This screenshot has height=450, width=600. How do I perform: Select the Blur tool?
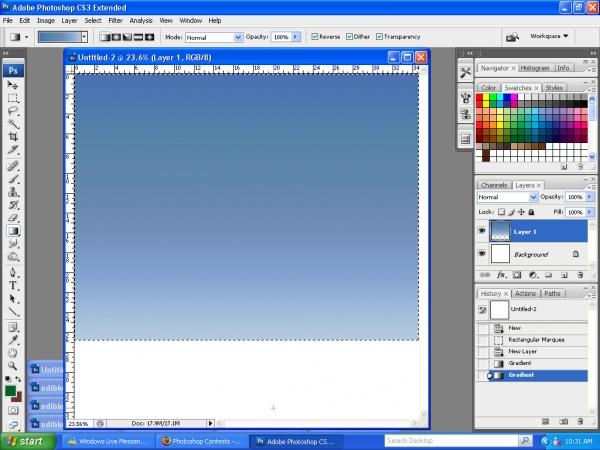click(x=13, y=243)
